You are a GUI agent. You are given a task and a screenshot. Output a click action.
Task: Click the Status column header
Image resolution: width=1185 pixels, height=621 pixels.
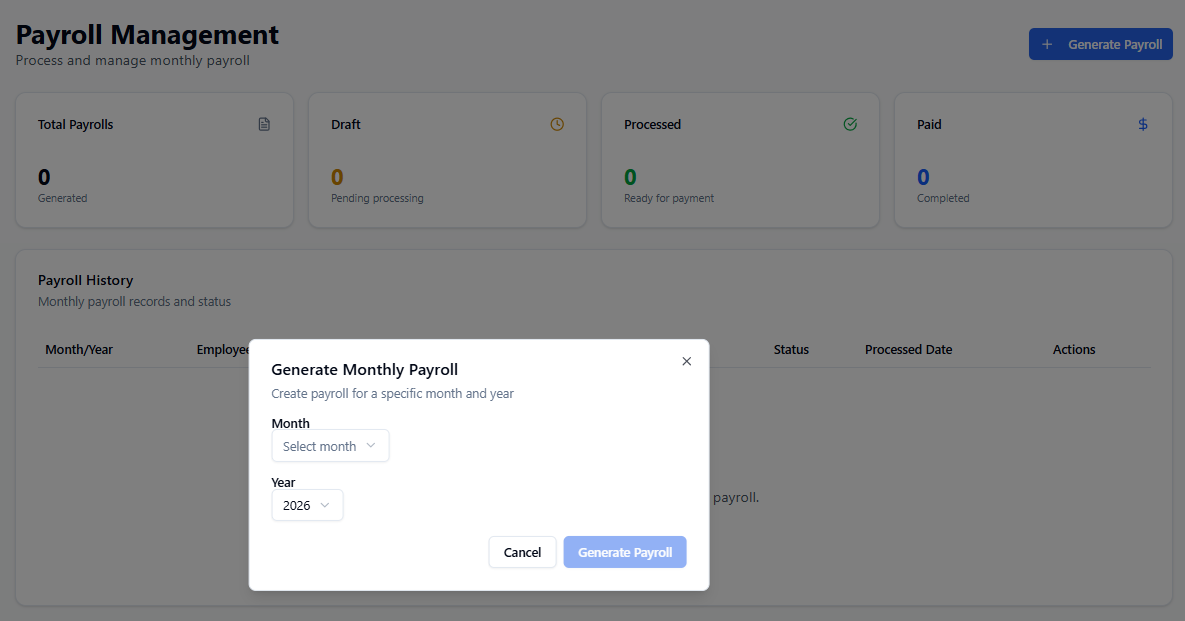pyautogui.click(x=791, y=350)
